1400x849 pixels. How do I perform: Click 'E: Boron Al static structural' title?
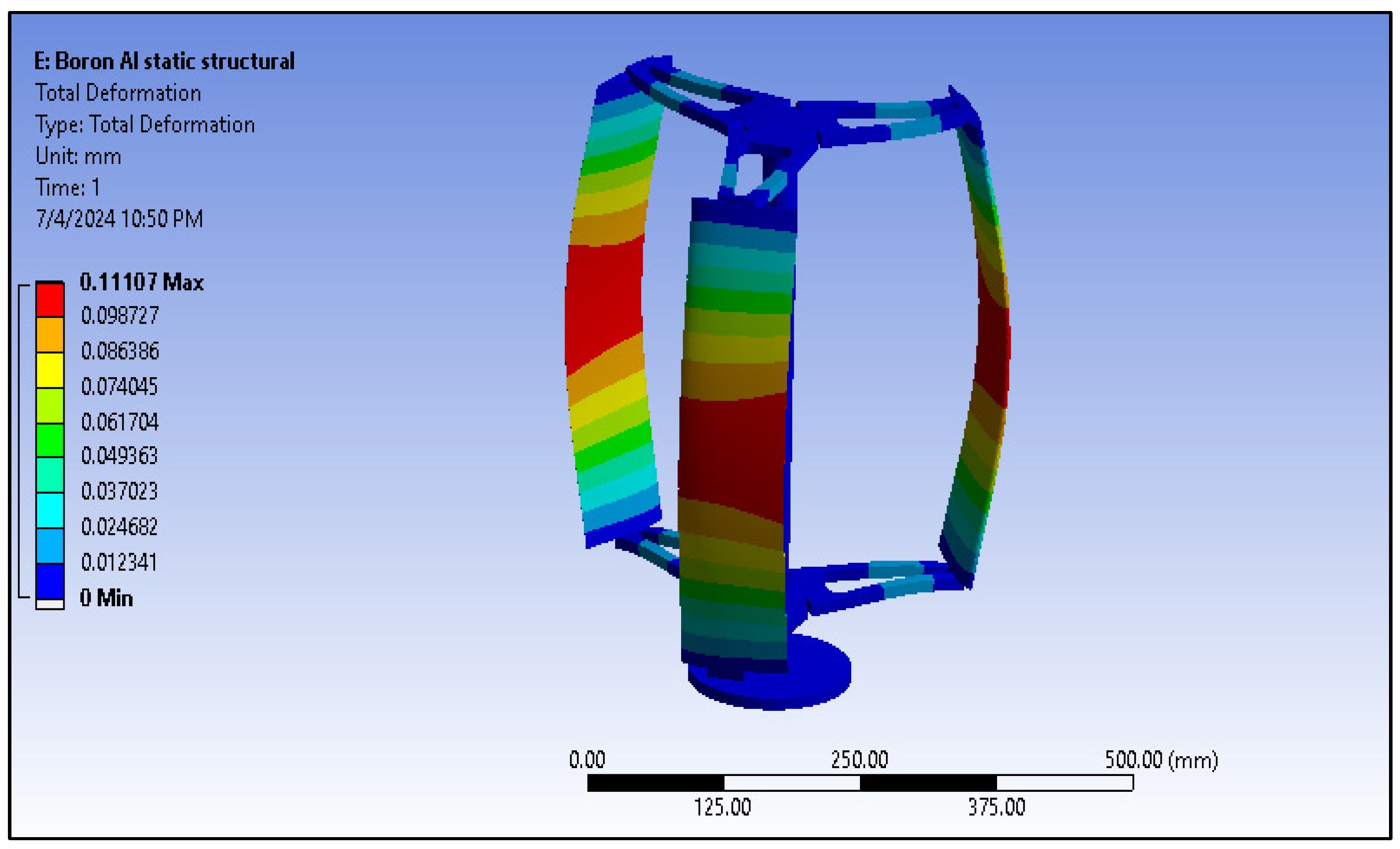tap(164, 62)
